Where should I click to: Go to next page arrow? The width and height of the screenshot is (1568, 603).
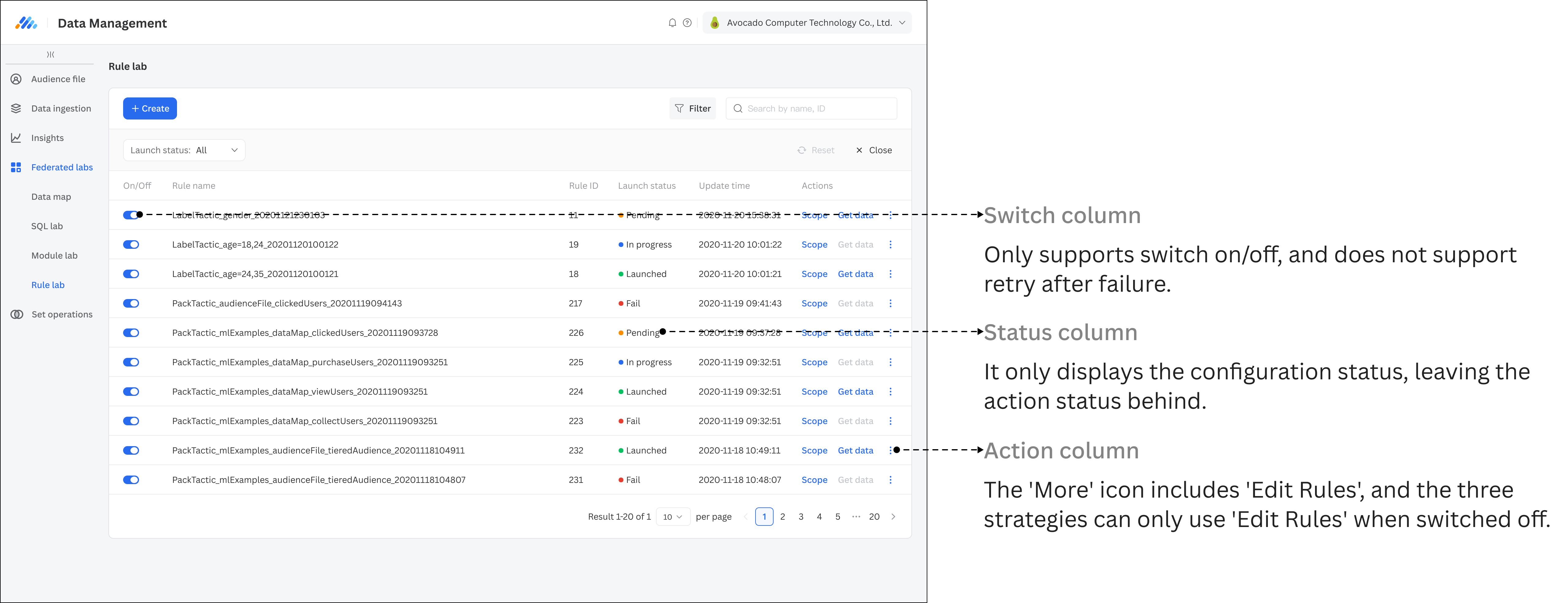(x=894, y=517)
